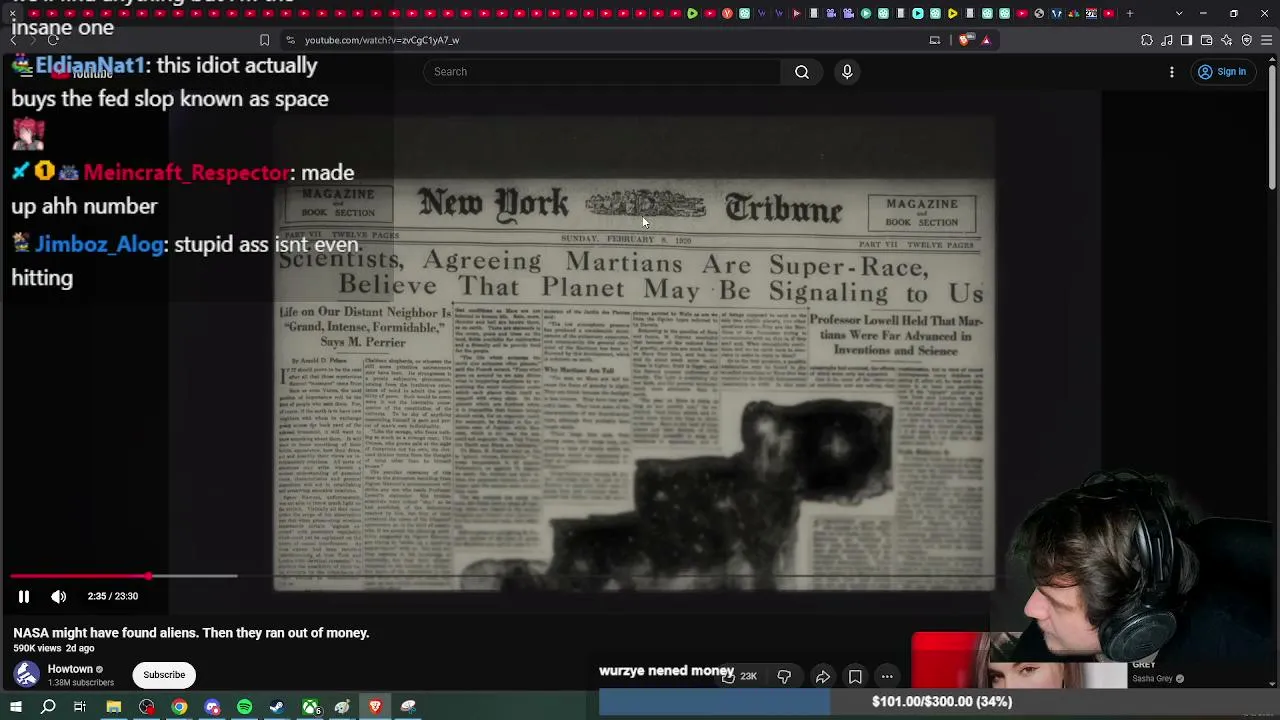Save the video with the bookmark icon
This screenshot has width=1280, height=720.
(x=855, y=677)
